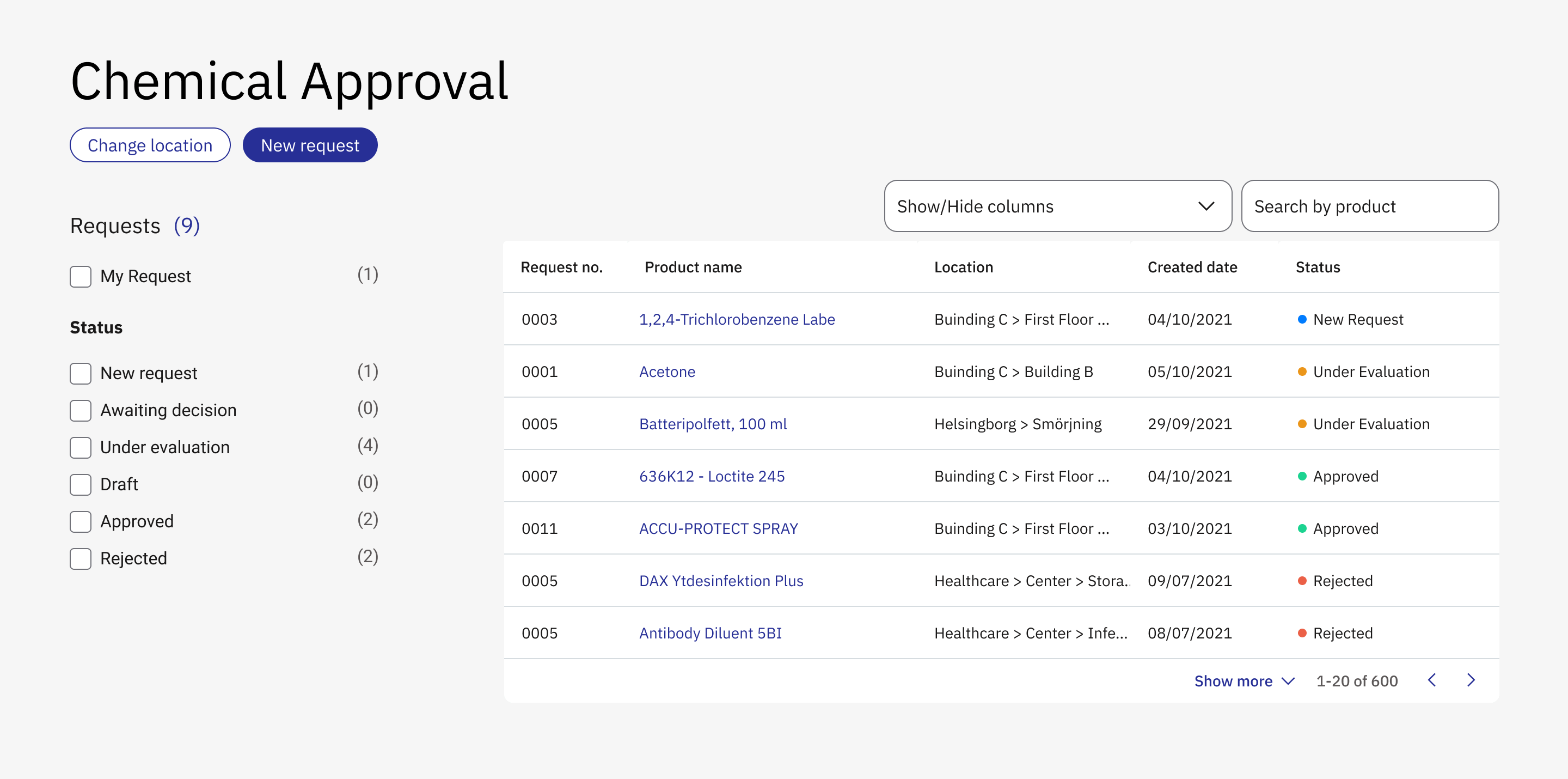Click Acetone row's Under Evaluation status
Viewport: 1568px width, 779px height.
click(x=1363, y=372)
